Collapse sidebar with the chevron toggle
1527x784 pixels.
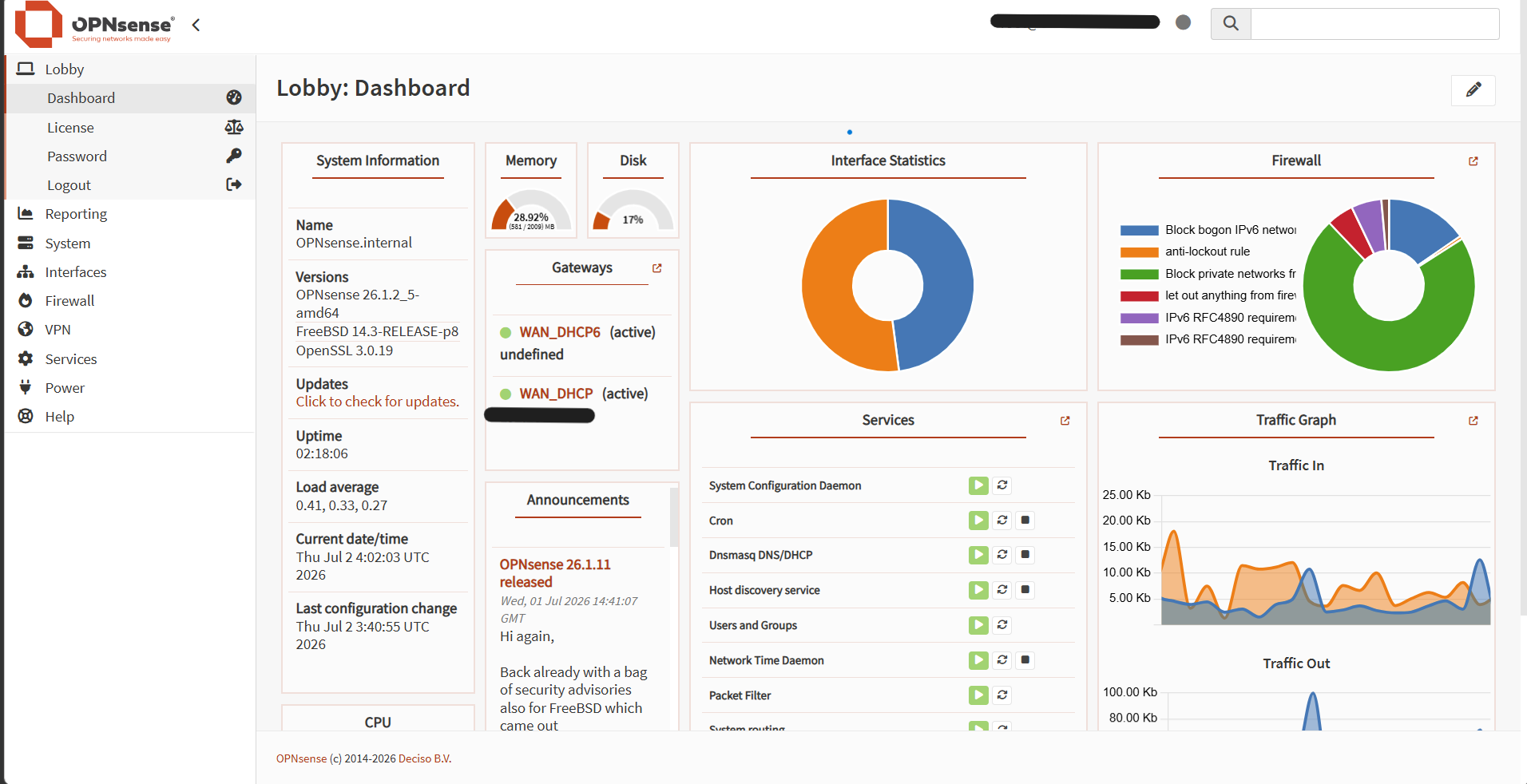click(x=196, y=25)
